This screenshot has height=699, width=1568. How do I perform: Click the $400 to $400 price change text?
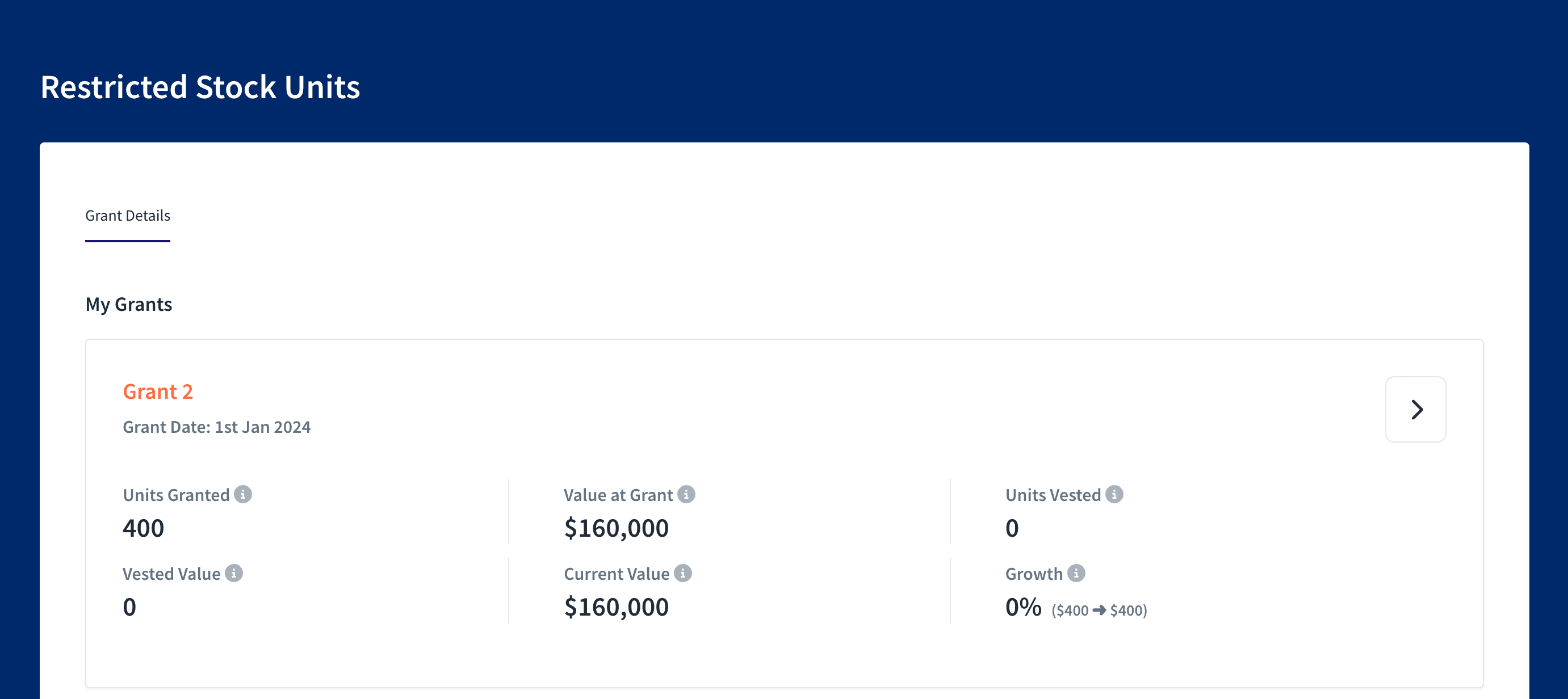[1099, 610]
